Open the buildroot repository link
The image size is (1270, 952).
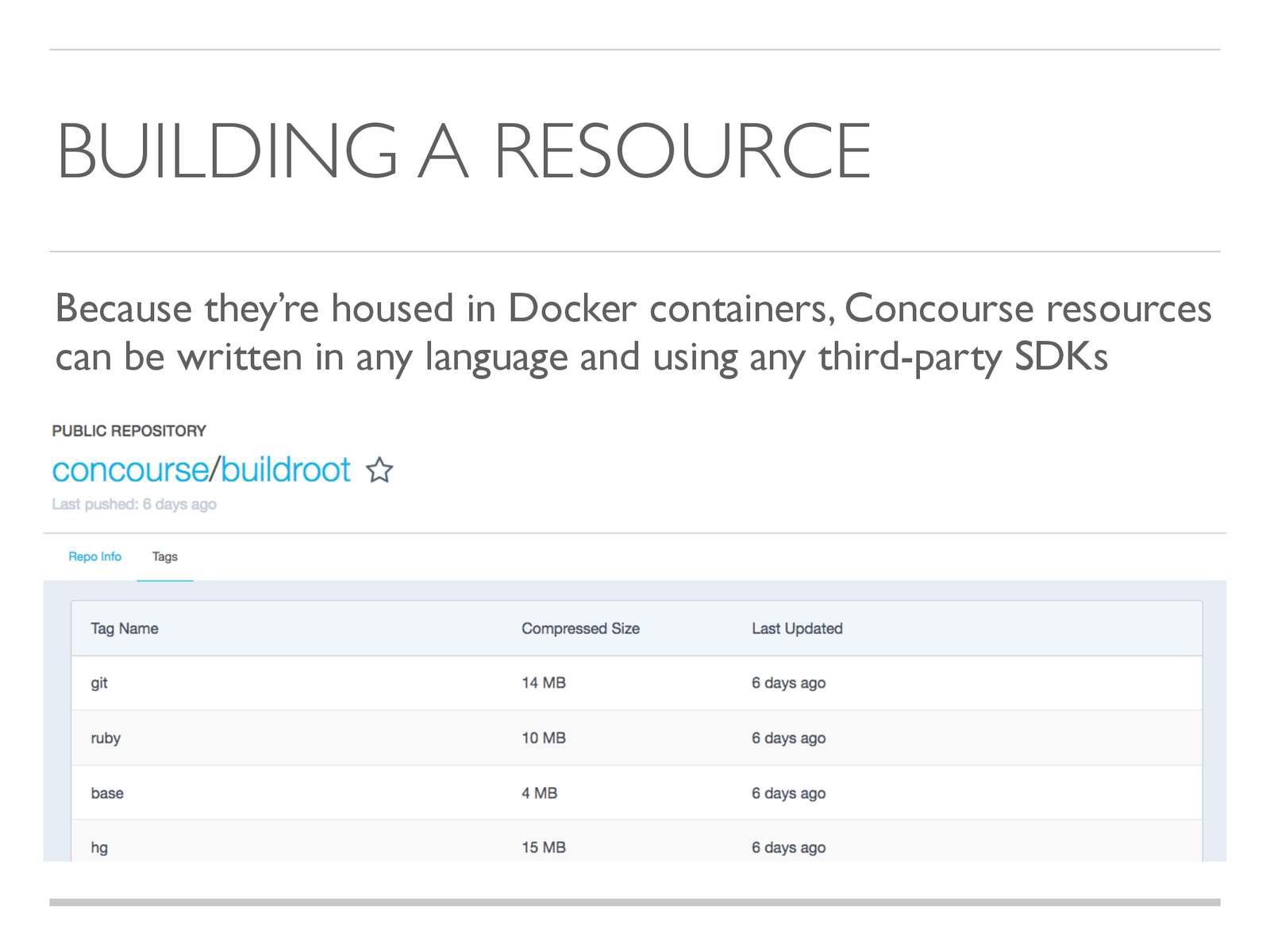pos(285,470)
